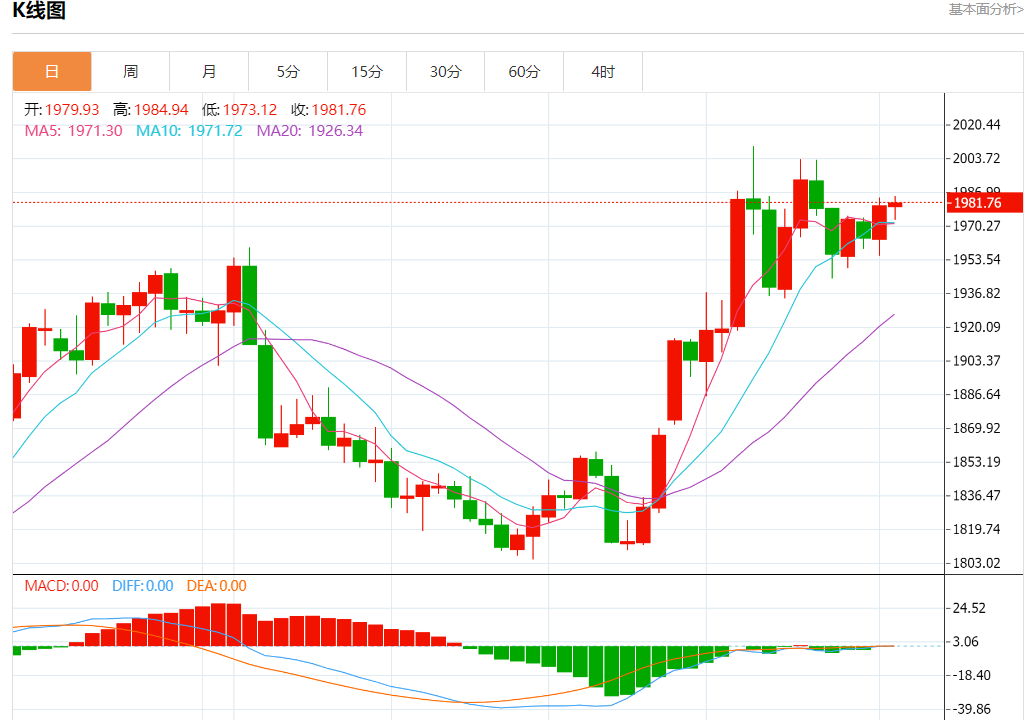The image size is (1036, 720).
Task: Click the 1819.74 price axis label
Action: tap(977, 529)
